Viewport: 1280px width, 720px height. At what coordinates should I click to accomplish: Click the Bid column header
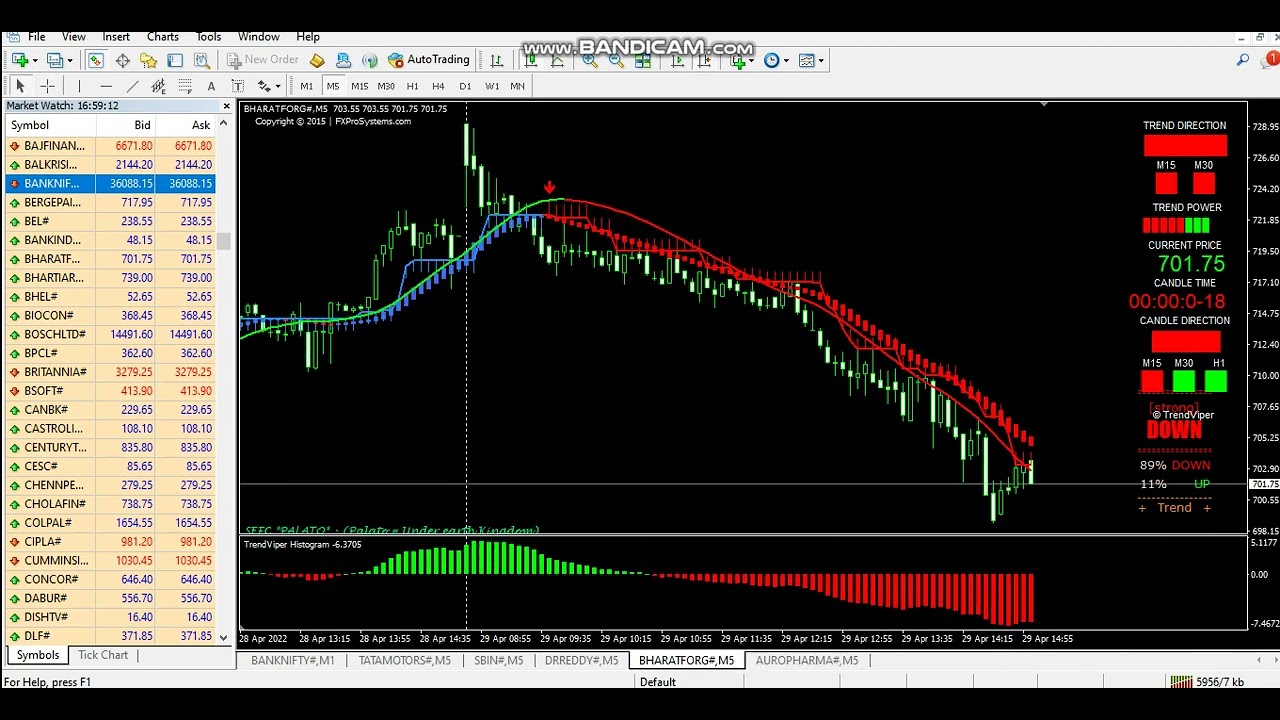pos(126,125)
